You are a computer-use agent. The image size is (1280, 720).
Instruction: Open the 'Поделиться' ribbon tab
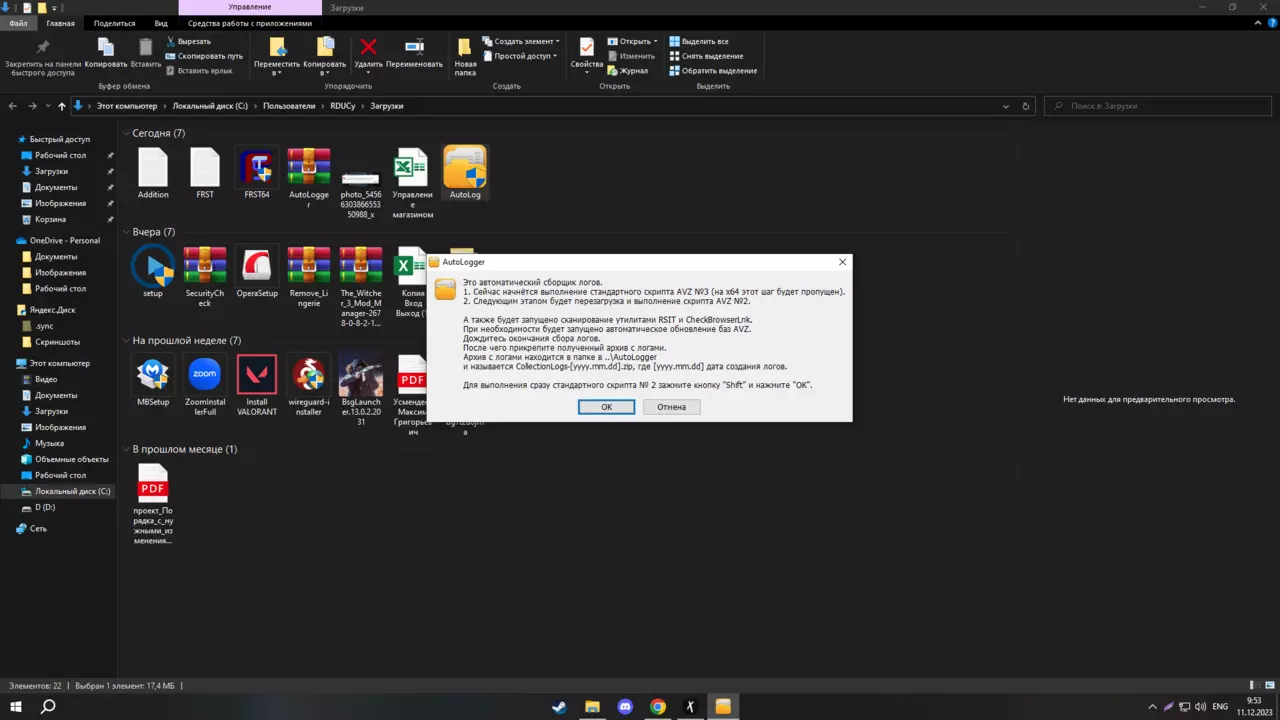click(114, 23)
